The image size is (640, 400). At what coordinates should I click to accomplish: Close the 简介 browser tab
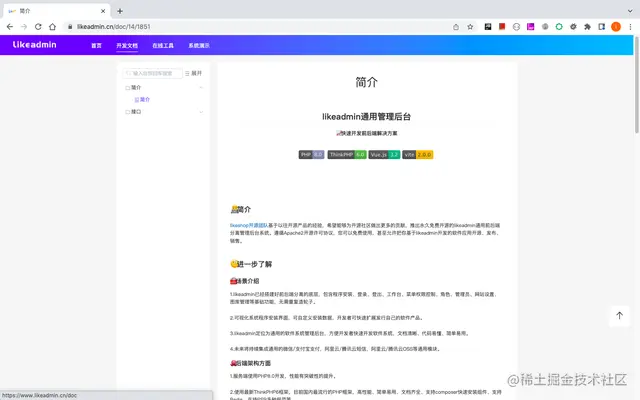pos(103,11)
